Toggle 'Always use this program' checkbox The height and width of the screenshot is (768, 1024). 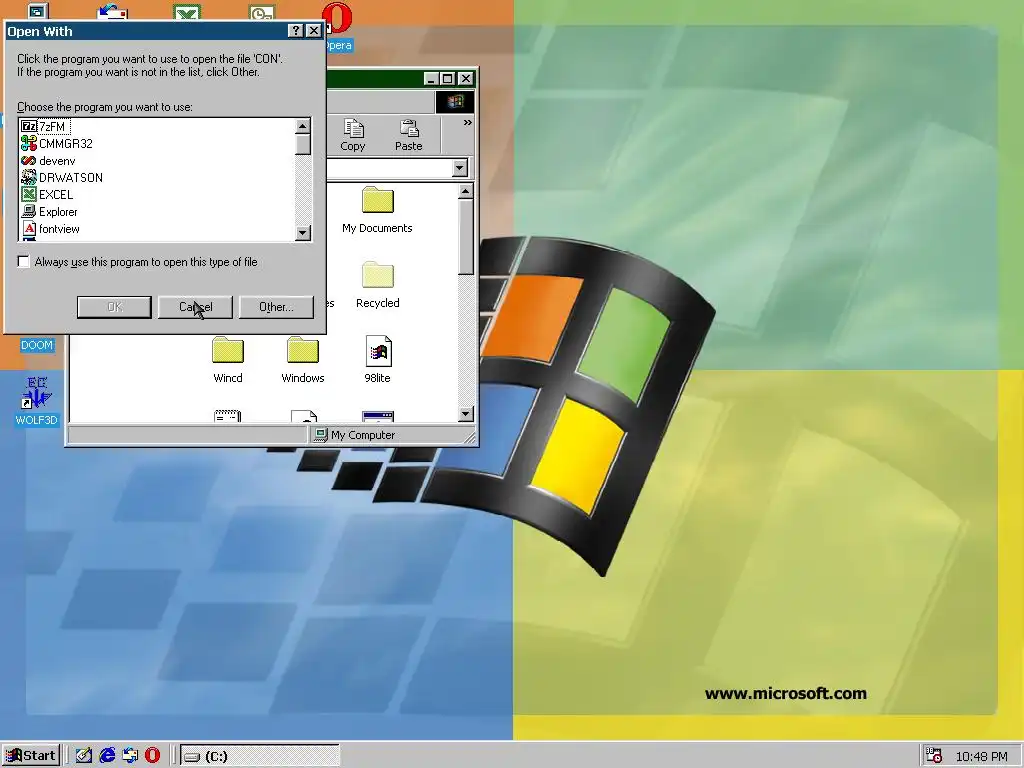(24, 262)
